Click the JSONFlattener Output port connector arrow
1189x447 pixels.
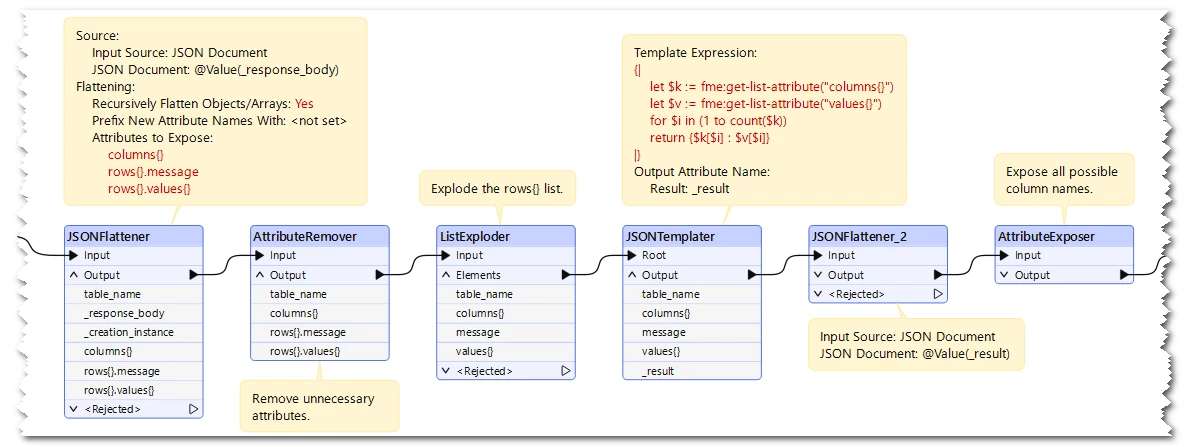(x=195, y=275)
